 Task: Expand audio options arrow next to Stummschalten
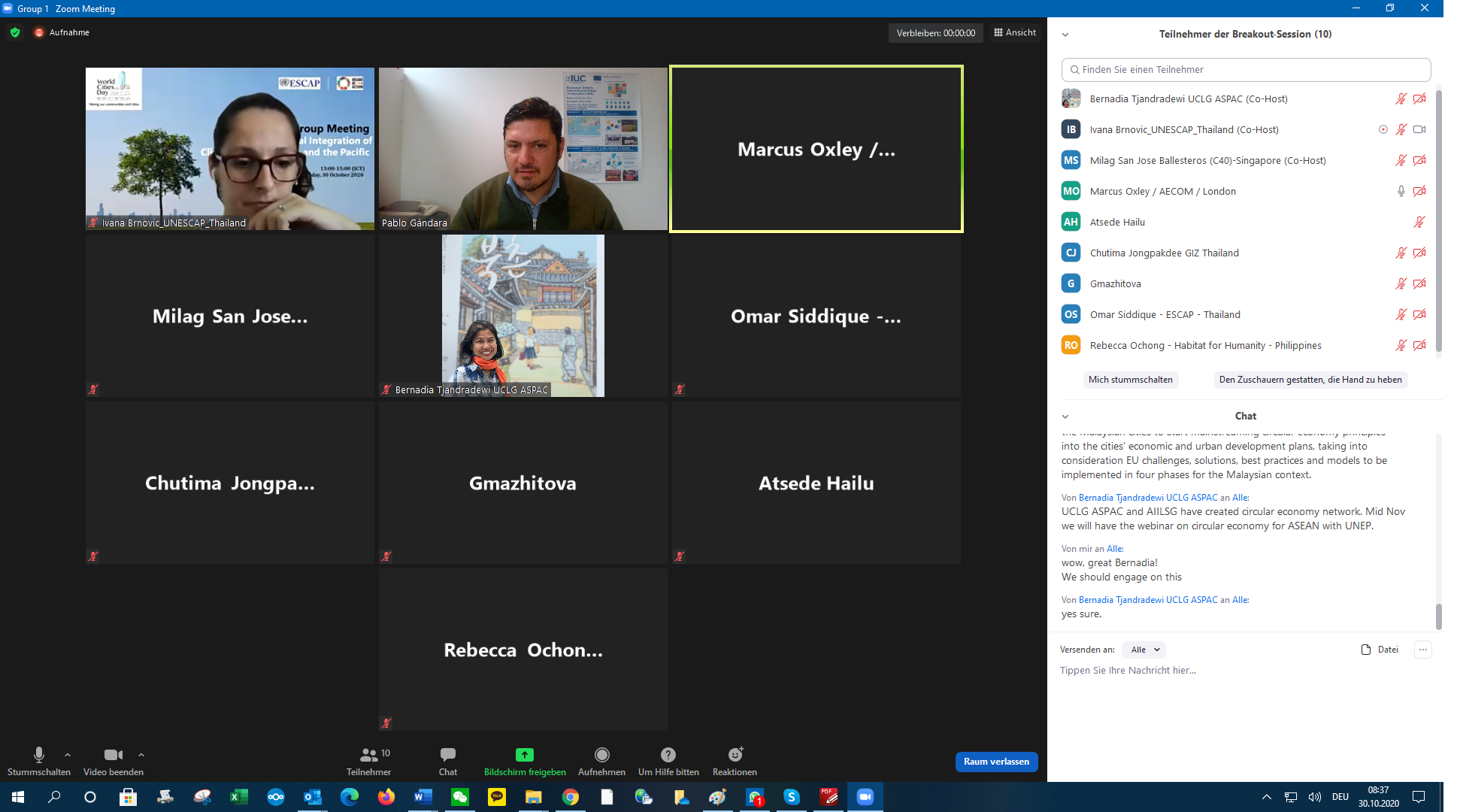click(68, 755)
